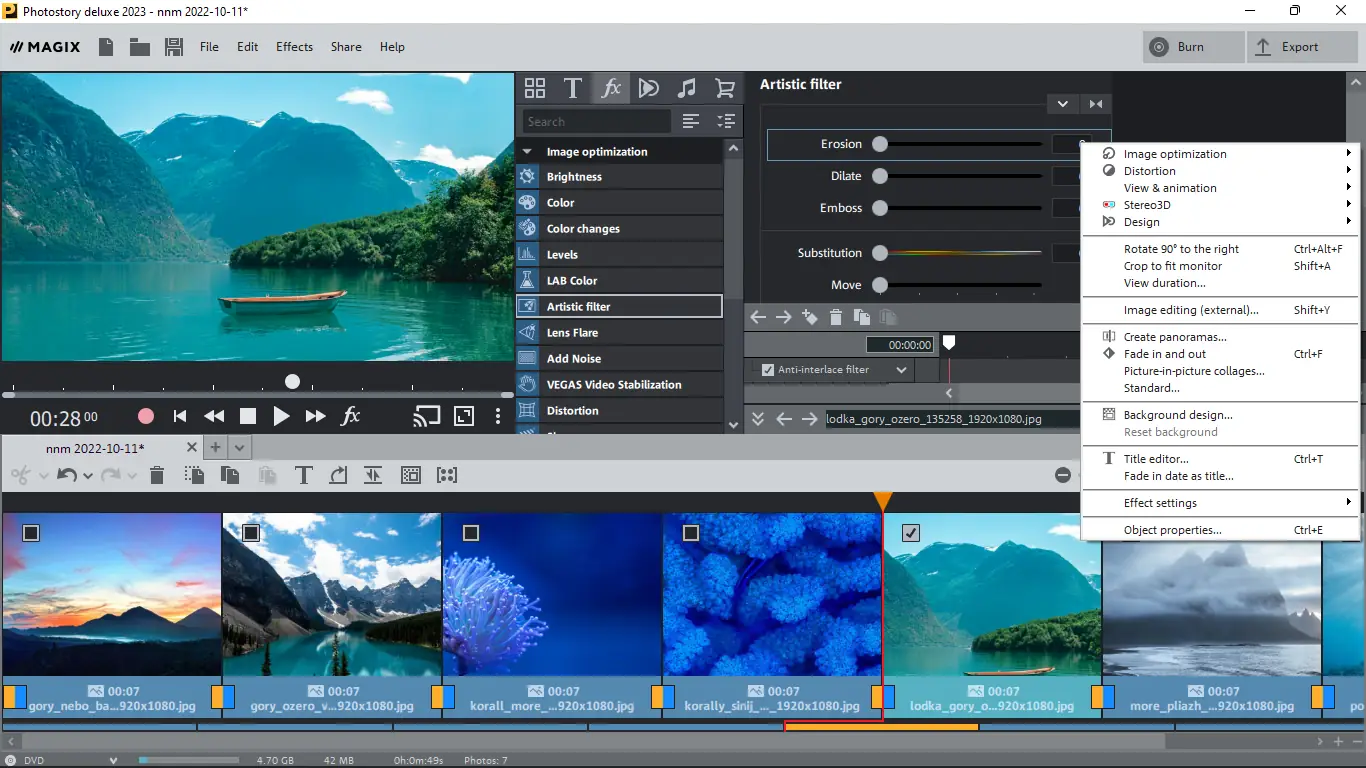Select Fade in and out menu entry
Image resolution: width=1366 pixels, height=768 pixels.
(1164, 354)
